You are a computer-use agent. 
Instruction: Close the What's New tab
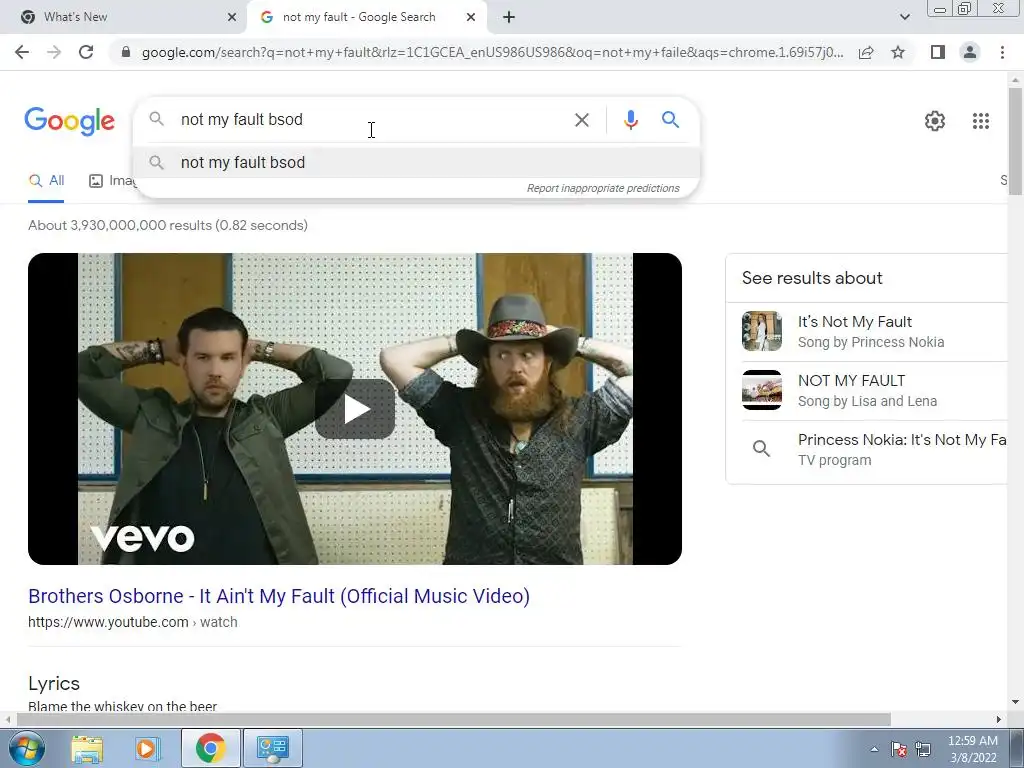232,17
